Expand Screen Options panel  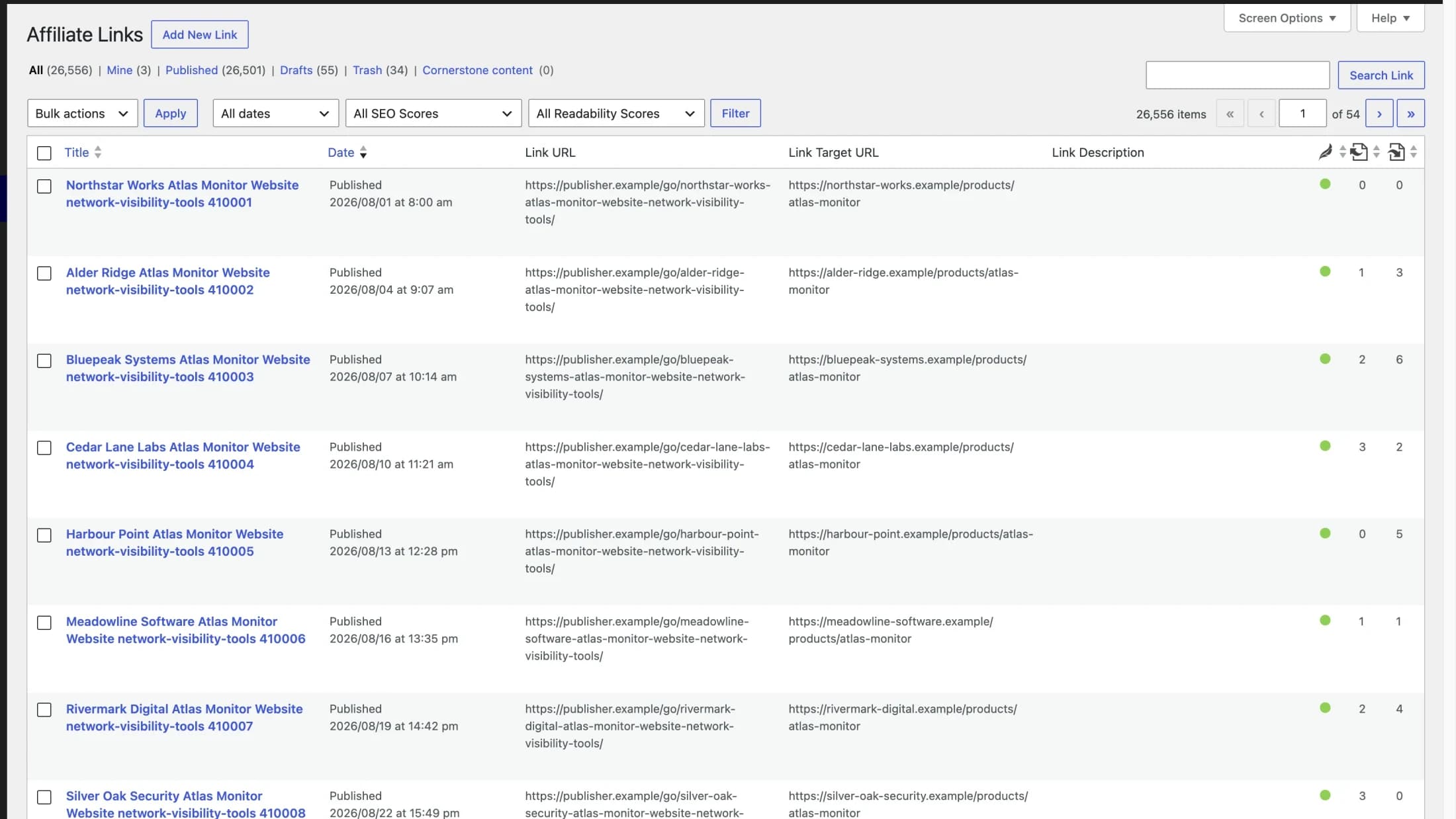click(x=1287, y=18)
